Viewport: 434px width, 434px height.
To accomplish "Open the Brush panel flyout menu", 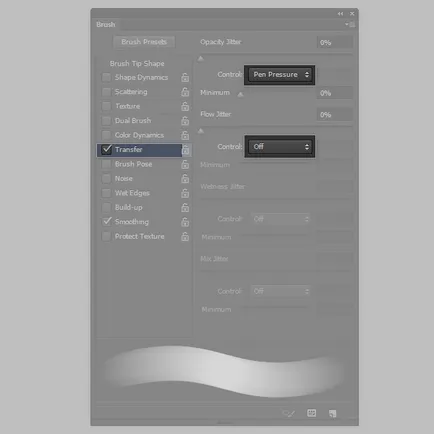I will click(x=350, y=24).
